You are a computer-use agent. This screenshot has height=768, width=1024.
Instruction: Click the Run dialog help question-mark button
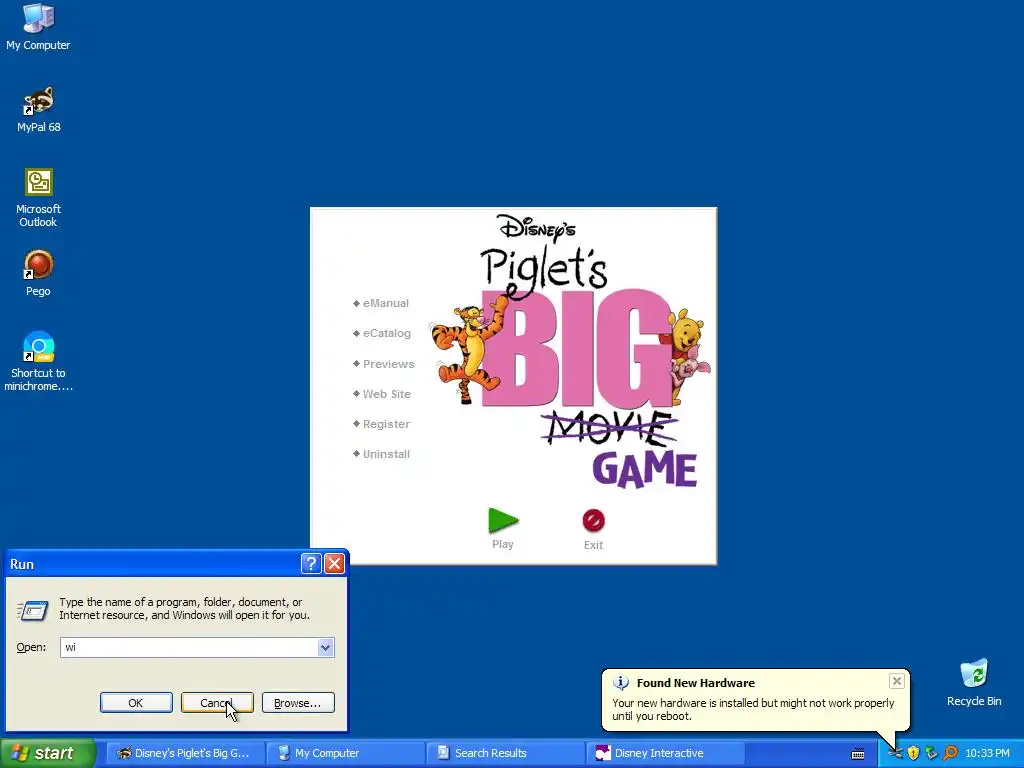coord(311,564)
